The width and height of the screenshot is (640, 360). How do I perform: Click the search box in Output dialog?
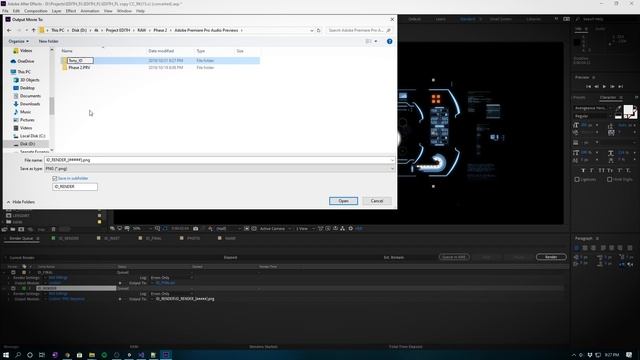pos(359,30)
